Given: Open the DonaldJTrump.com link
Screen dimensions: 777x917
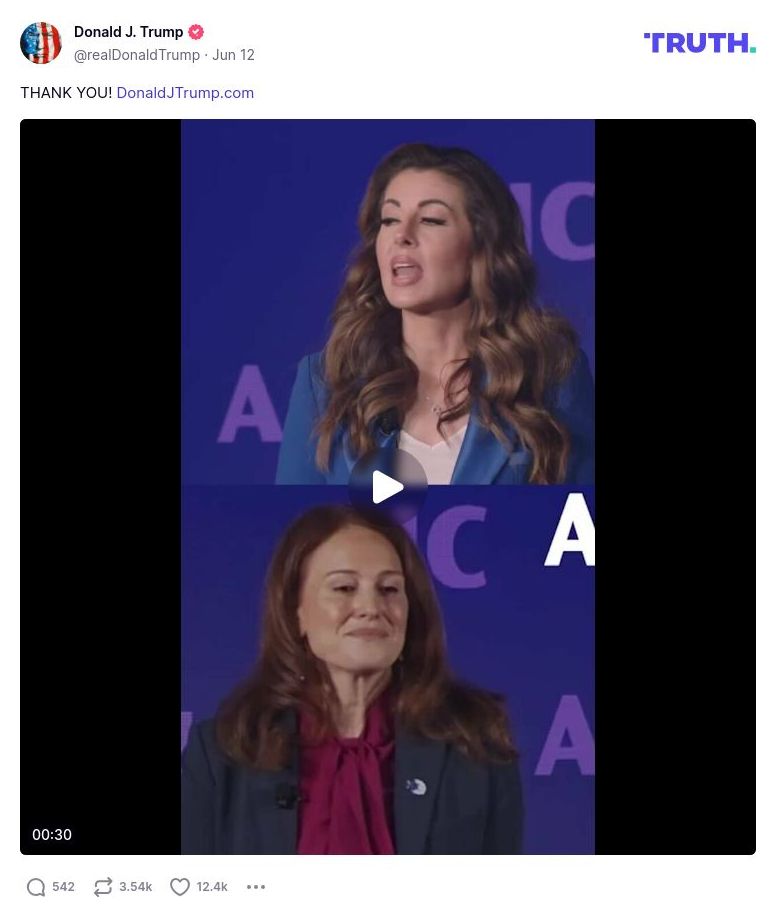Looking at the screenshot, I should click(x=185, y=92).
